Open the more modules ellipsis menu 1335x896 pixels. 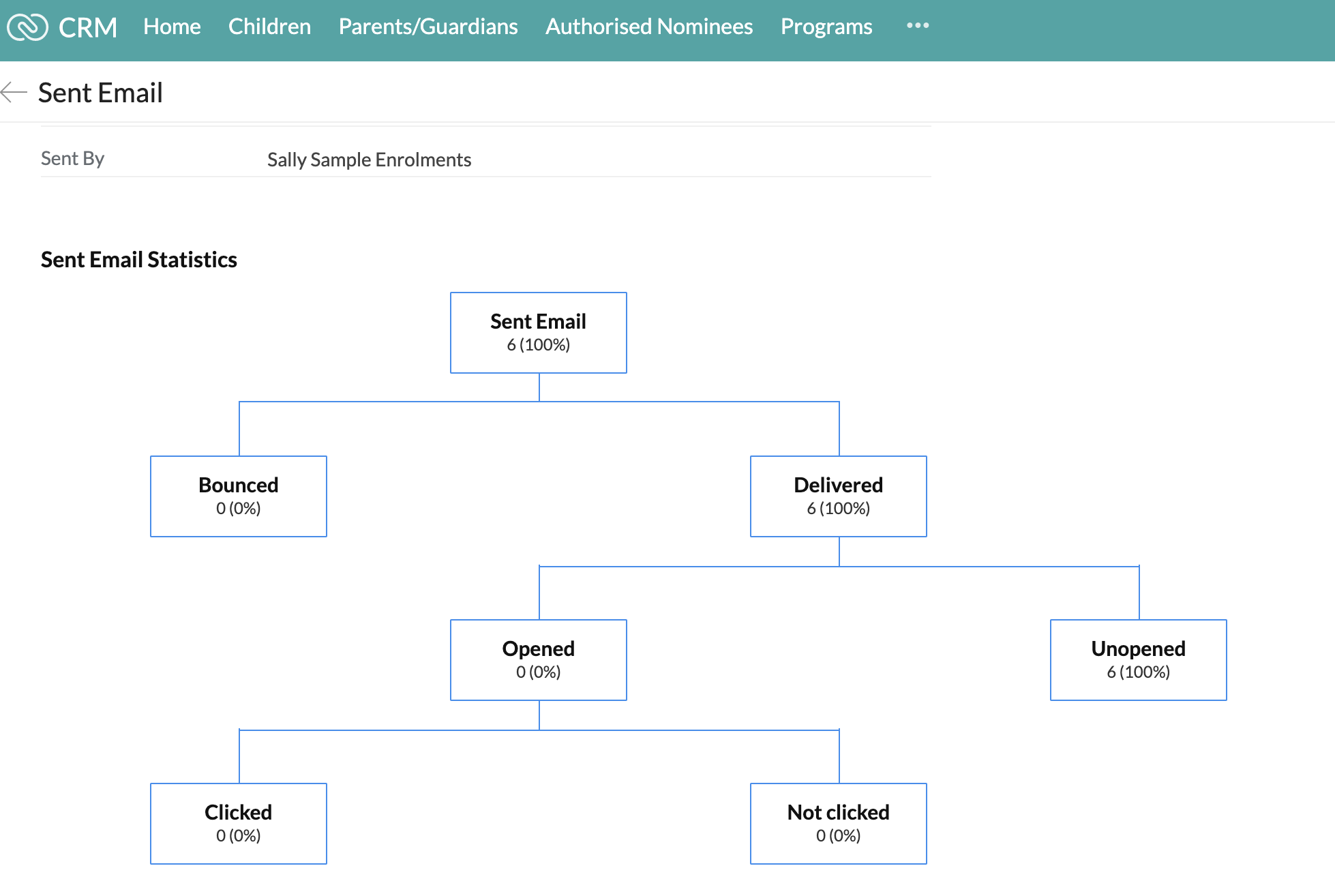pos(917,26)
